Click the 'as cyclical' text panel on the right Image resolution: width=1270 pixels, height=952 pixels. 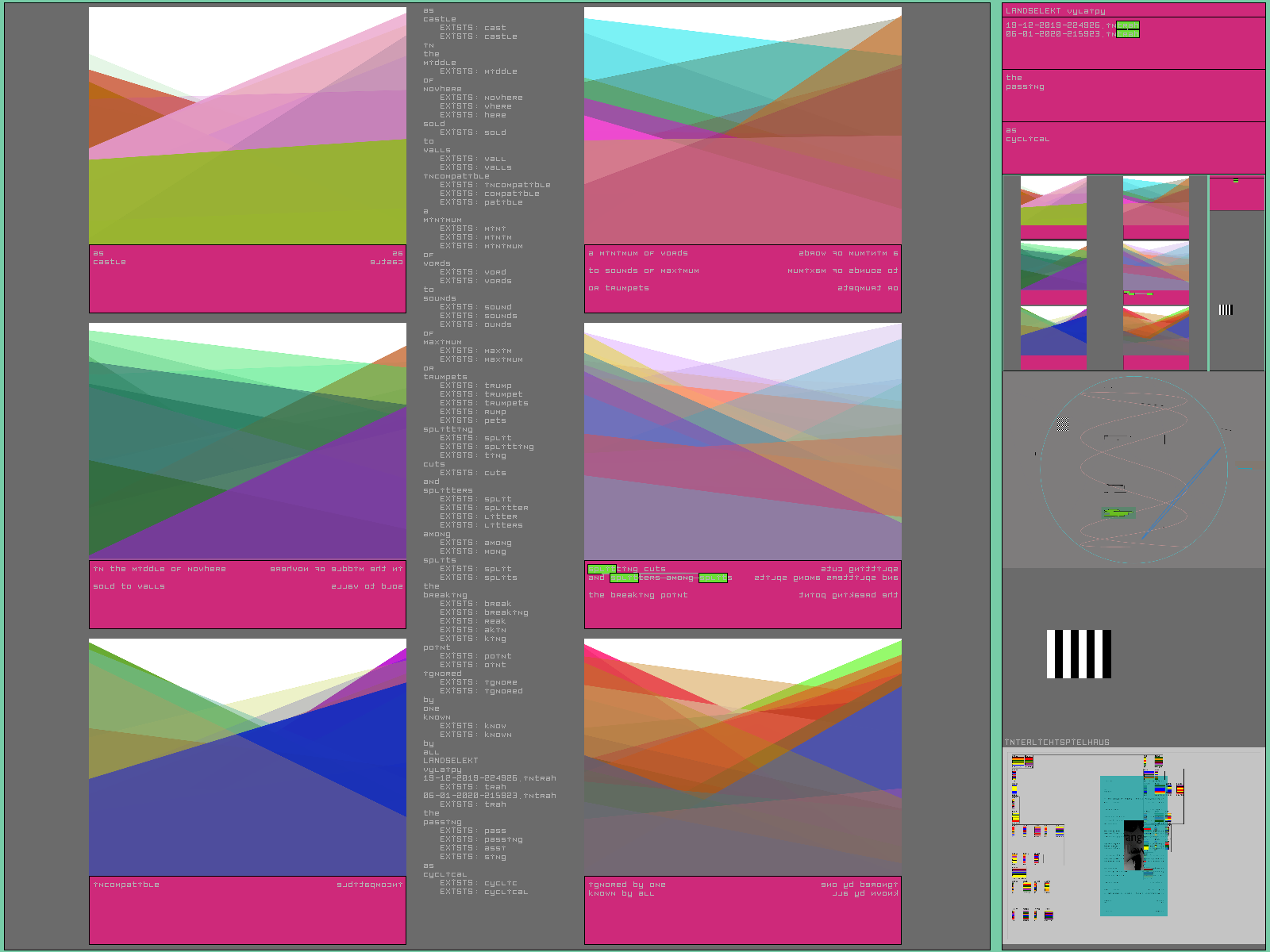(1133, 147)
